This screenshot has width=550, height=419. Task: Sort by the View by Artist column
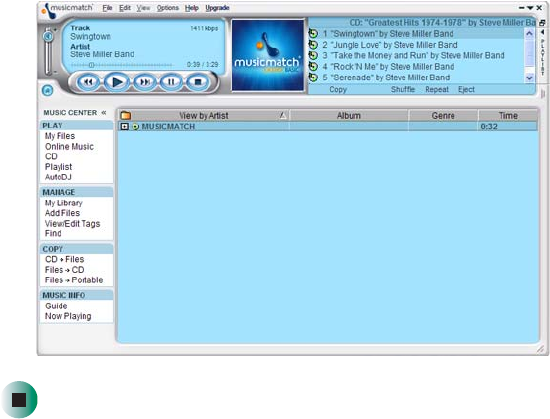(x=203, y=115)
